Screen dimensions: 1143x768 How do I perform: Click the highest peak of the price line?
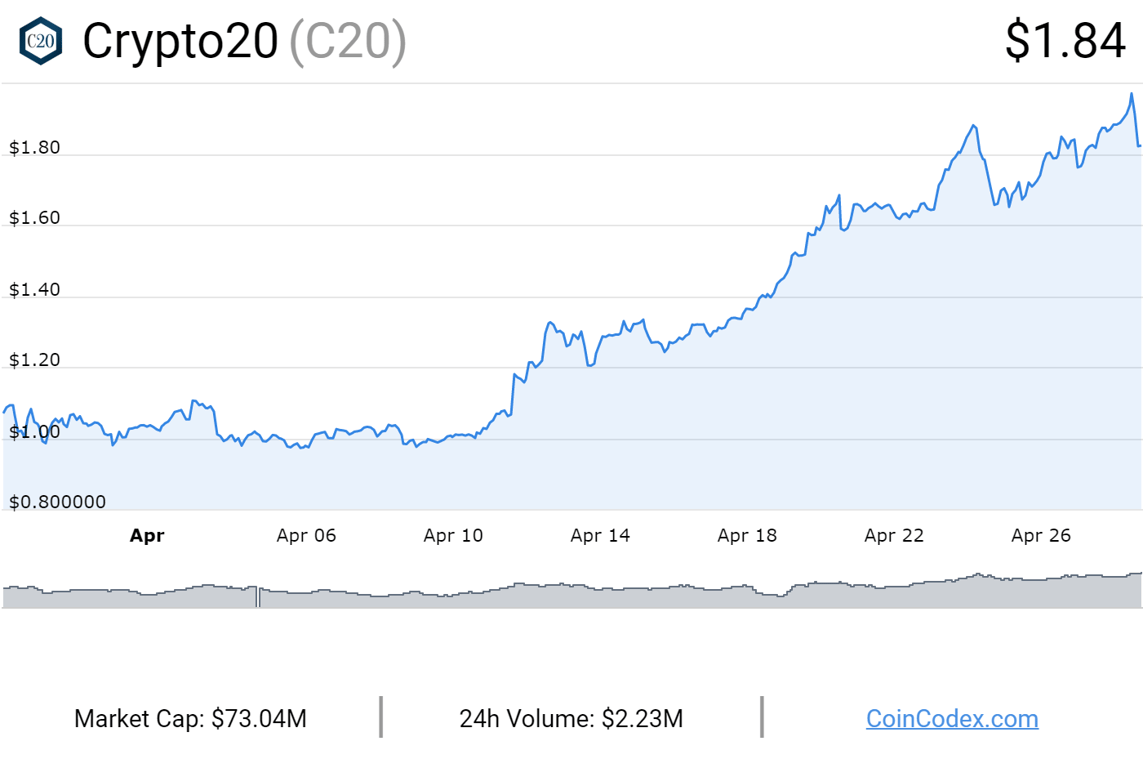coord(1131,94)
